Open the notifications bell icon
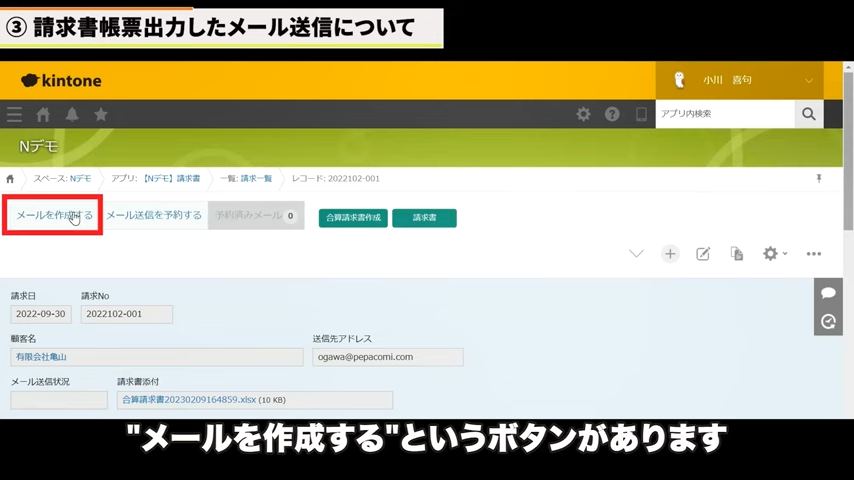This screenshot has width=854, height=480. coord(72,114)
